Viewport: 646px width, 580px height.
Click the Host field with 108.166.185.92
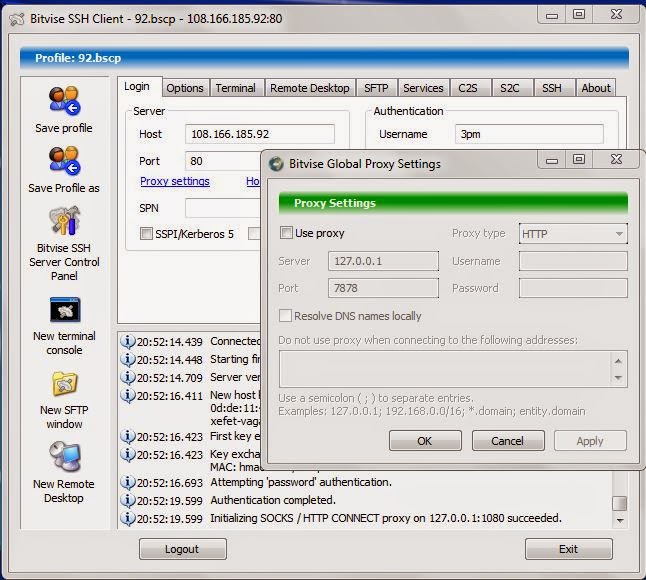(260, 134)
